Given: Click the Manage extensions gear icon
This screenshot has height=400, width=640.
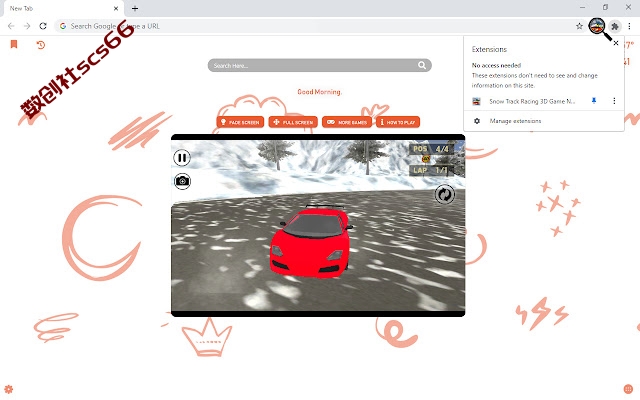Looking at the screenshot, I should tap(477, 121).
